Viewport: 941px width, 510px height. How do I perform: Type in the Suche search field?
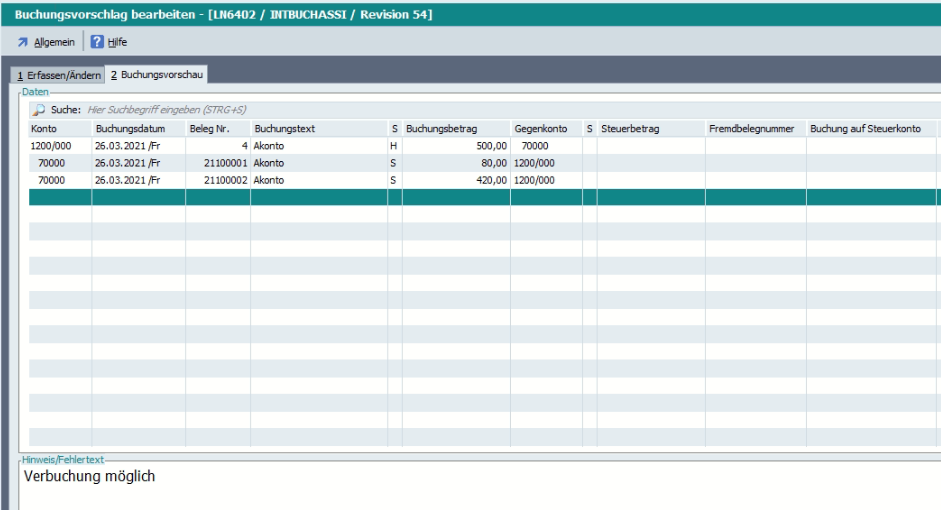(200, 109)
